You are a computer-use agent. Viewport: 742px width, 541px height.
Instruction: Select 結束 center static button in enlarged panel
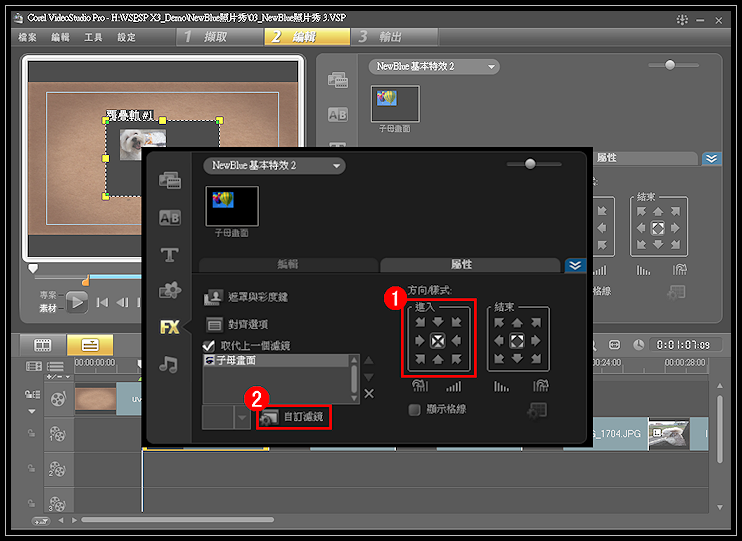[x=517, y=341]
